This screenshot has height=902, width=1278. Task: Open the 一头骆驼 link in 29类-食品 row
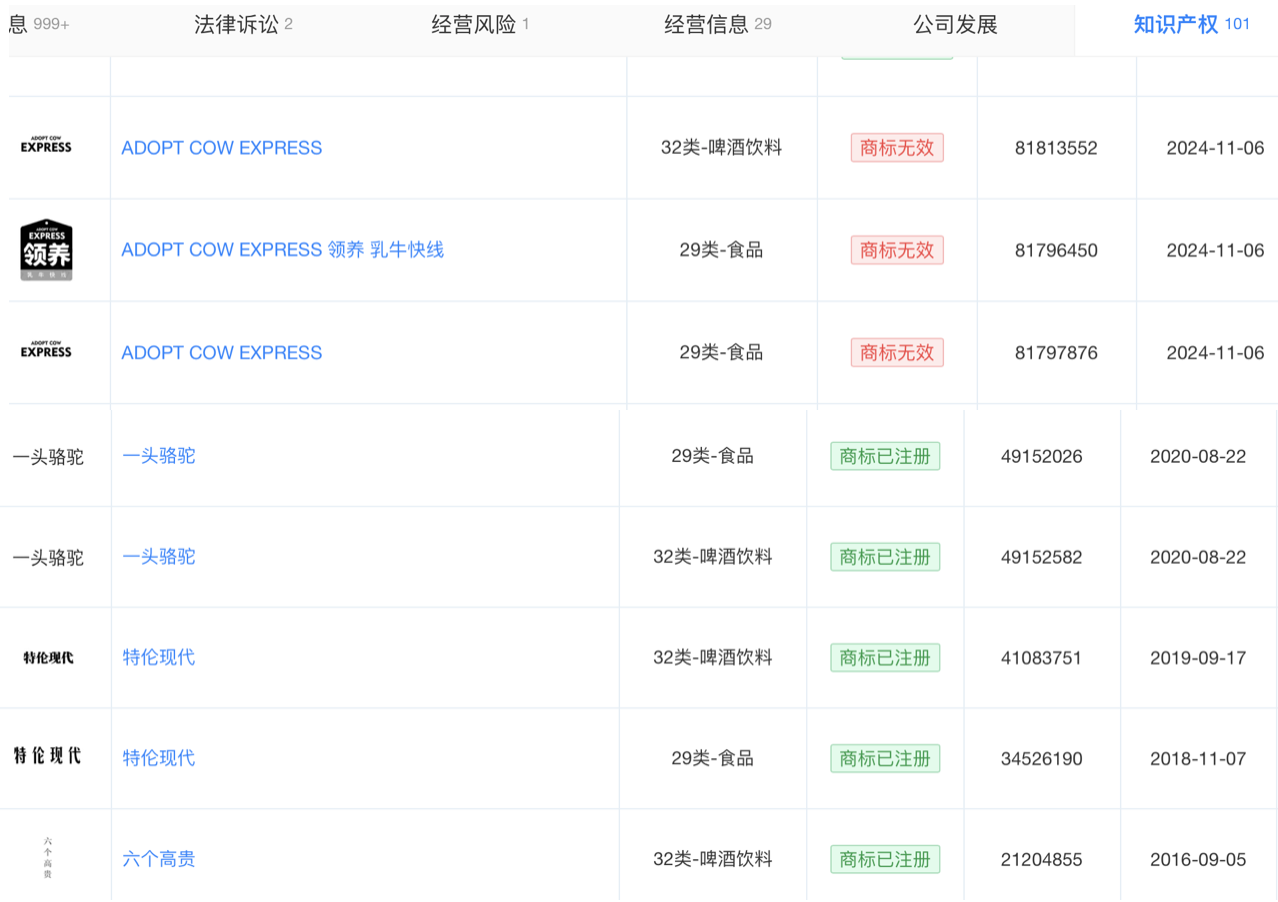(x=159, y=456)
